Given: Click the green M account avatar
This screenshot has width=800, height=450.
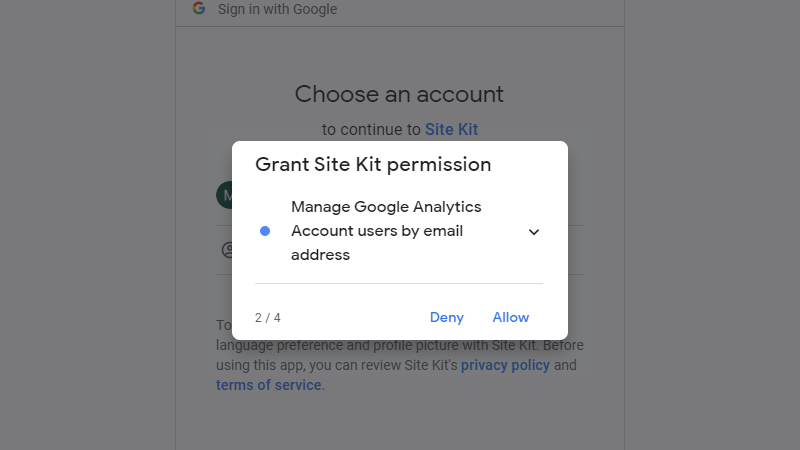Looking at the screenshot, I should pyautogui.click(x=224, y=195).
